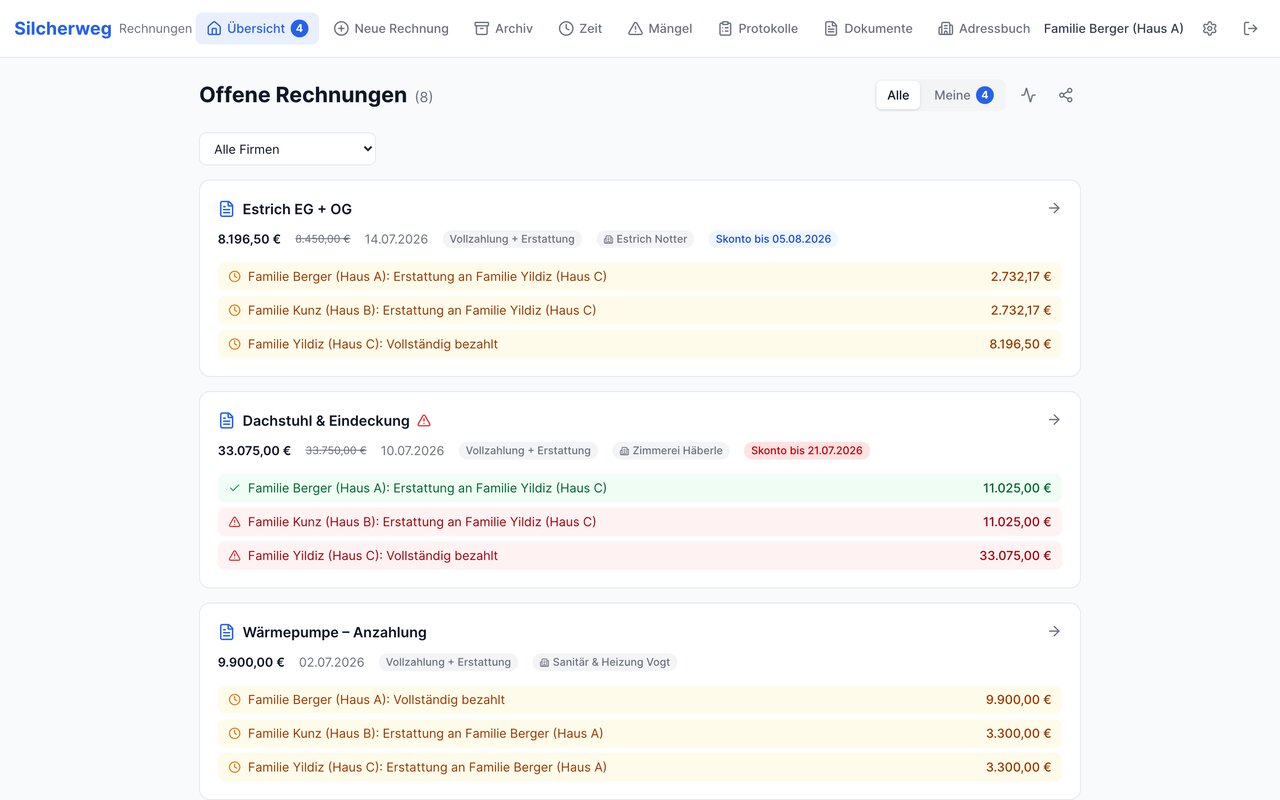The image size is (1280, 800).
Task: Click the share icon beside the activity icon
Action: (x=1066, y=95)
